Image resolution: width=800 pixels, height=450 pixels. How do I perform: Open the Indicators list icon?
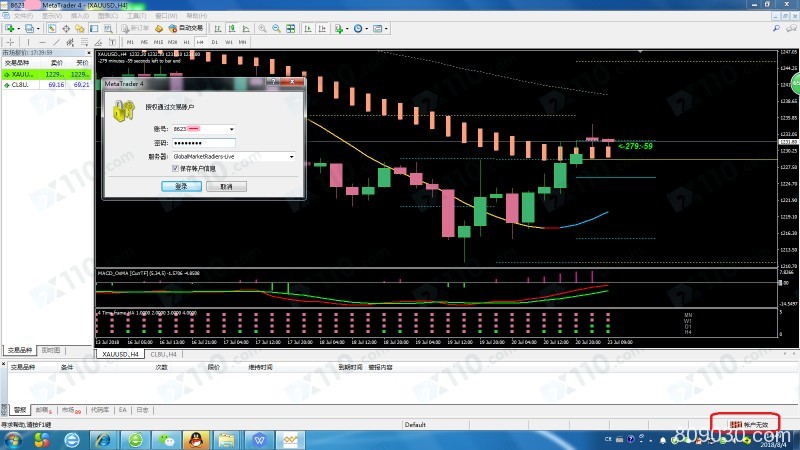pyautogui.click(x=339, y=29)
